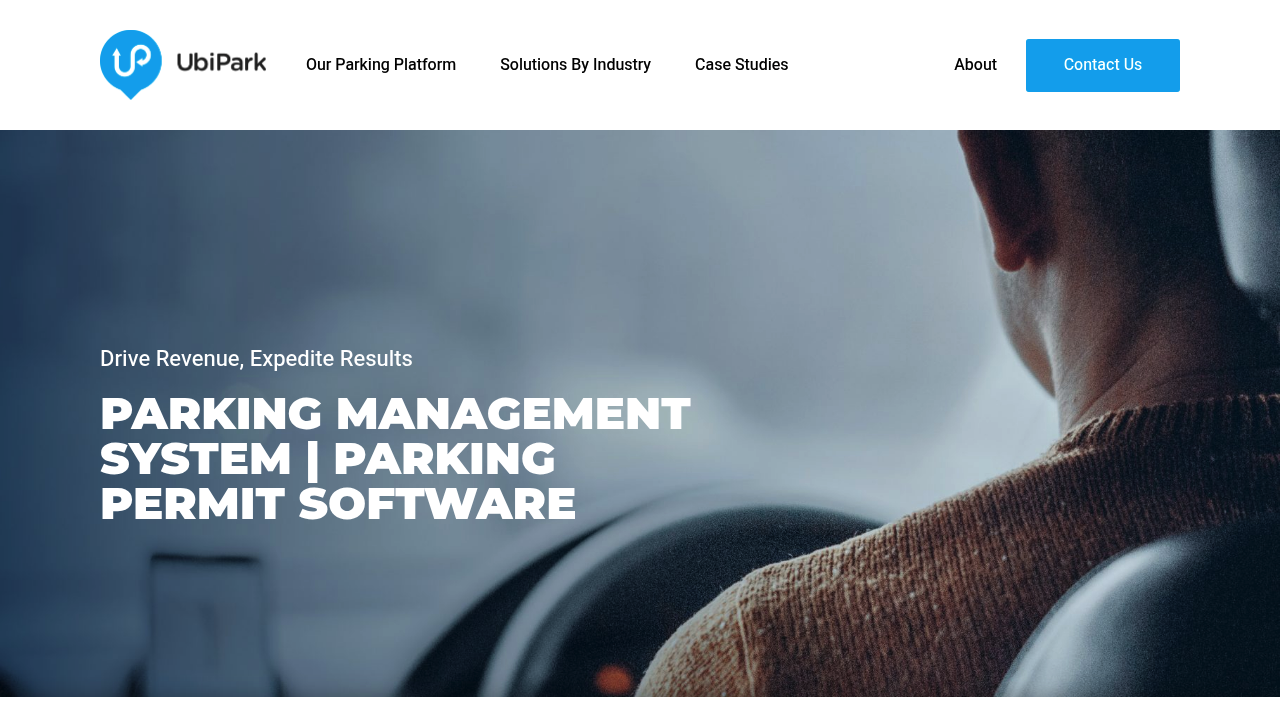The image size is (1280, 720).
Task: Click the Expedite Results text
Action: [331, 357]
